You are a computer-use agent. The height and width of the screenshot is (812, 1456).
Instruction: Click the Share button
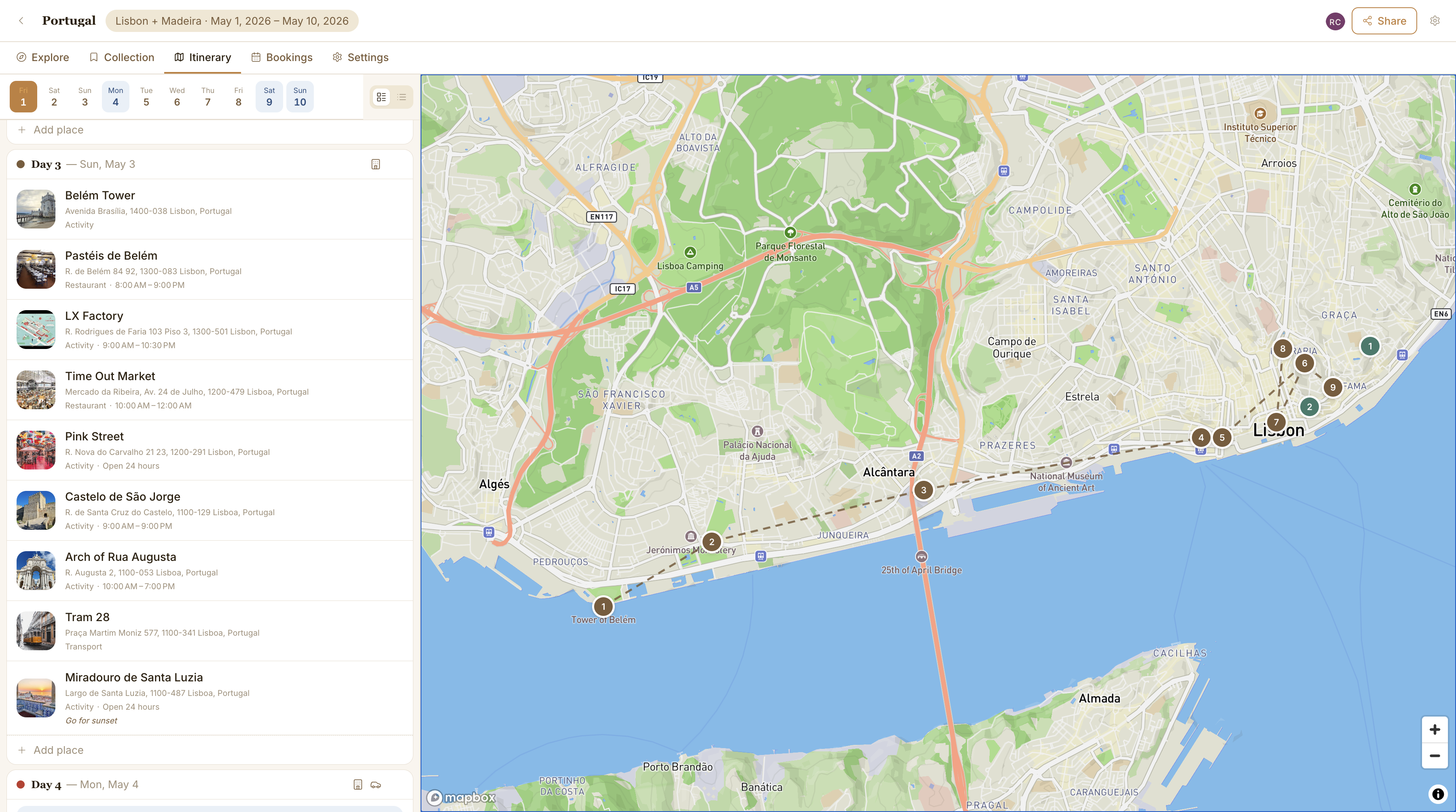[x=1384, y=20]
